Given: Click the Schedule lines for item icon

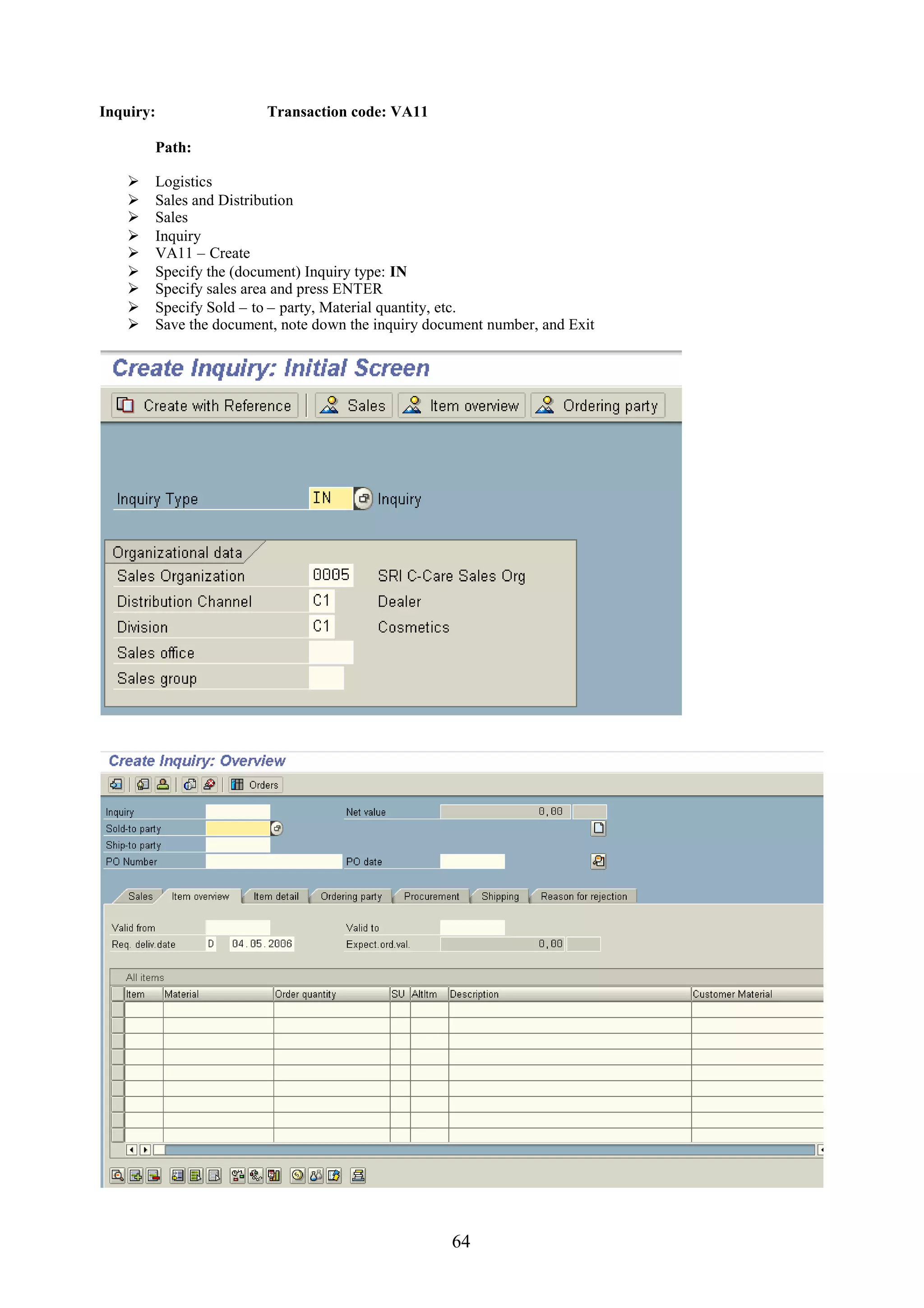Looking at the screenshot, I should (274, 1175).
